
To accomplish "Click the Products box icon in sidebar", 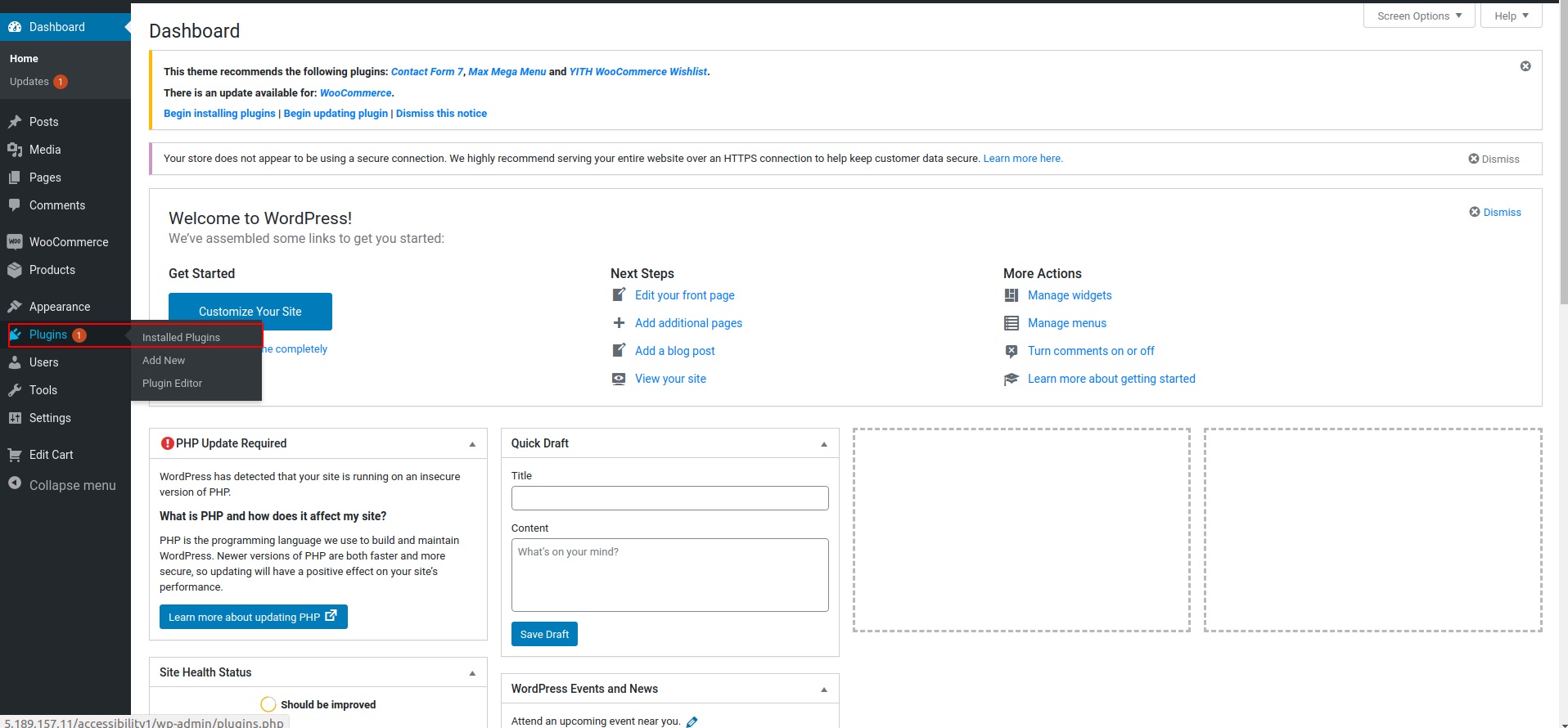I will [15, 270].
